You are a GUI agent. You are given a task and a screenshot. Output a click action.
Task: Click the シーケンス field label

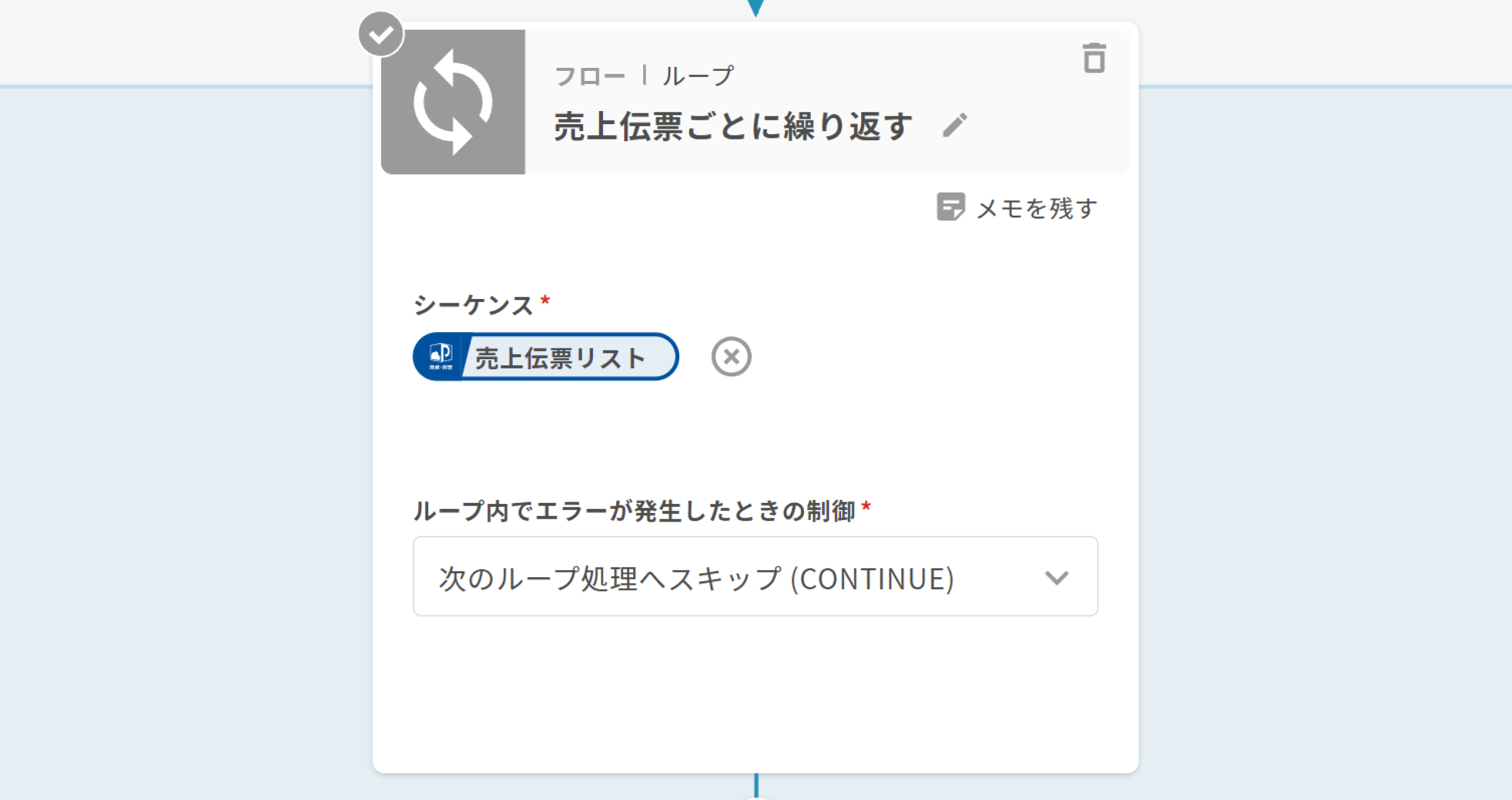(x=473, y=305)
